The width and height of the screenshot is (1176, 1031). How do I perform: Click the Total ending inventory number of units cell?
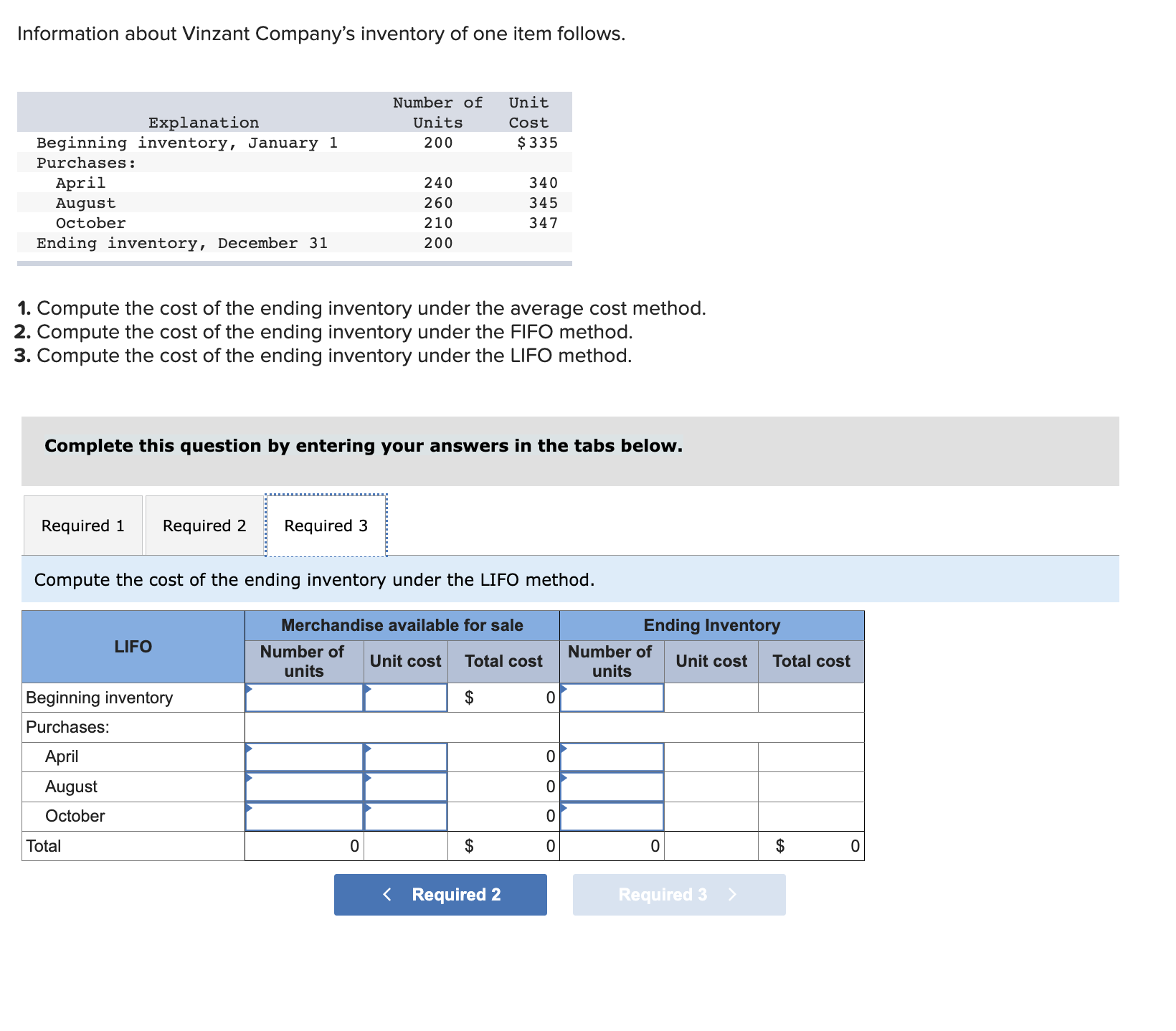[612, 846]
